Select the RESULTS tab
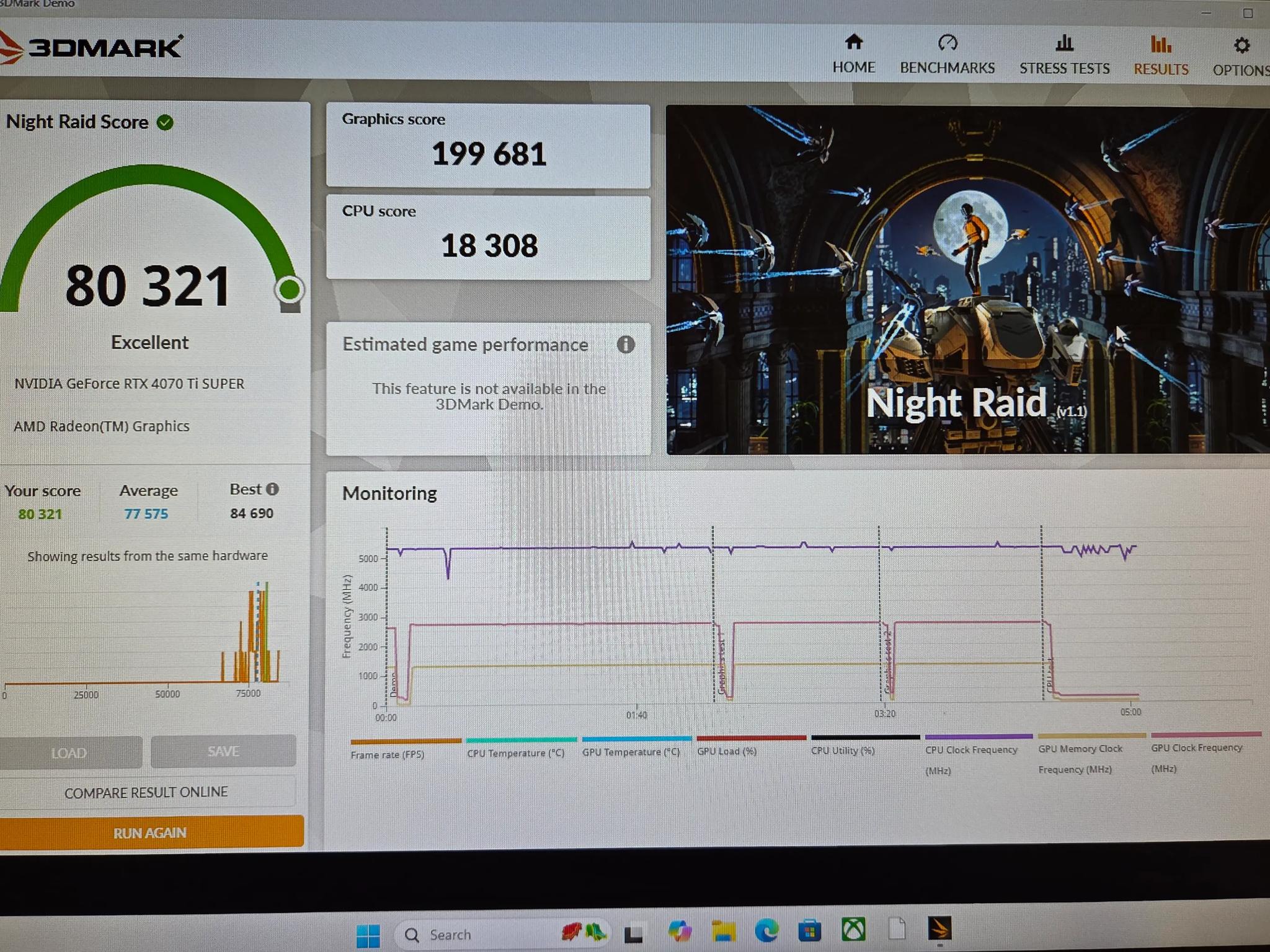The image size is (1270, 952). point(1161,56)
